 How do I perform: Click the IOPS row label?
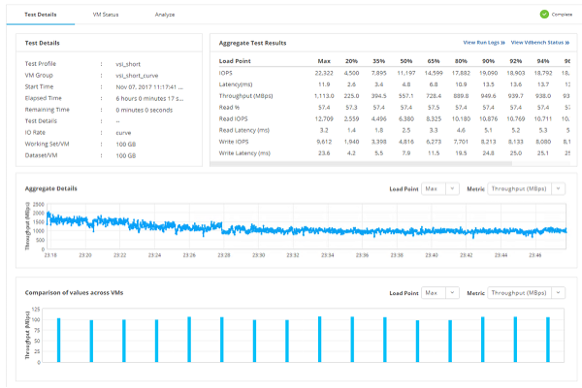click(226, 73)
